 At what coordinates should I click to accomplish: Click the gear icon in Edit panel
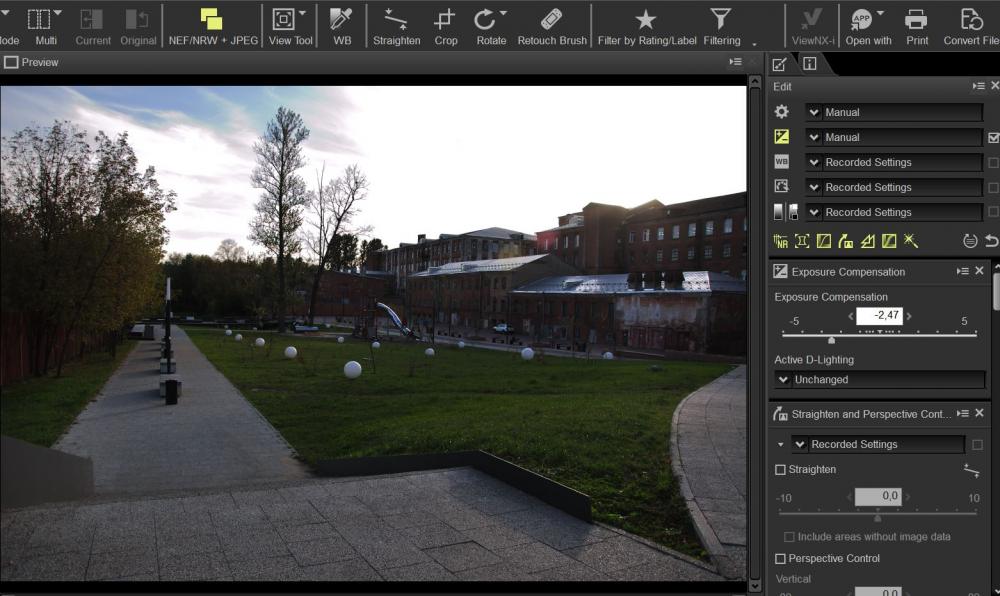(781, 112)
